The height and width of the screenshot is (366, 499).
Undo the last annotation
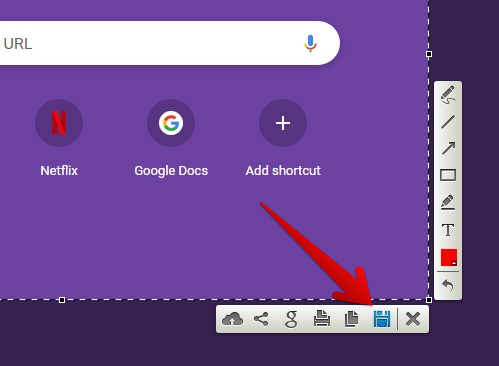448,285
